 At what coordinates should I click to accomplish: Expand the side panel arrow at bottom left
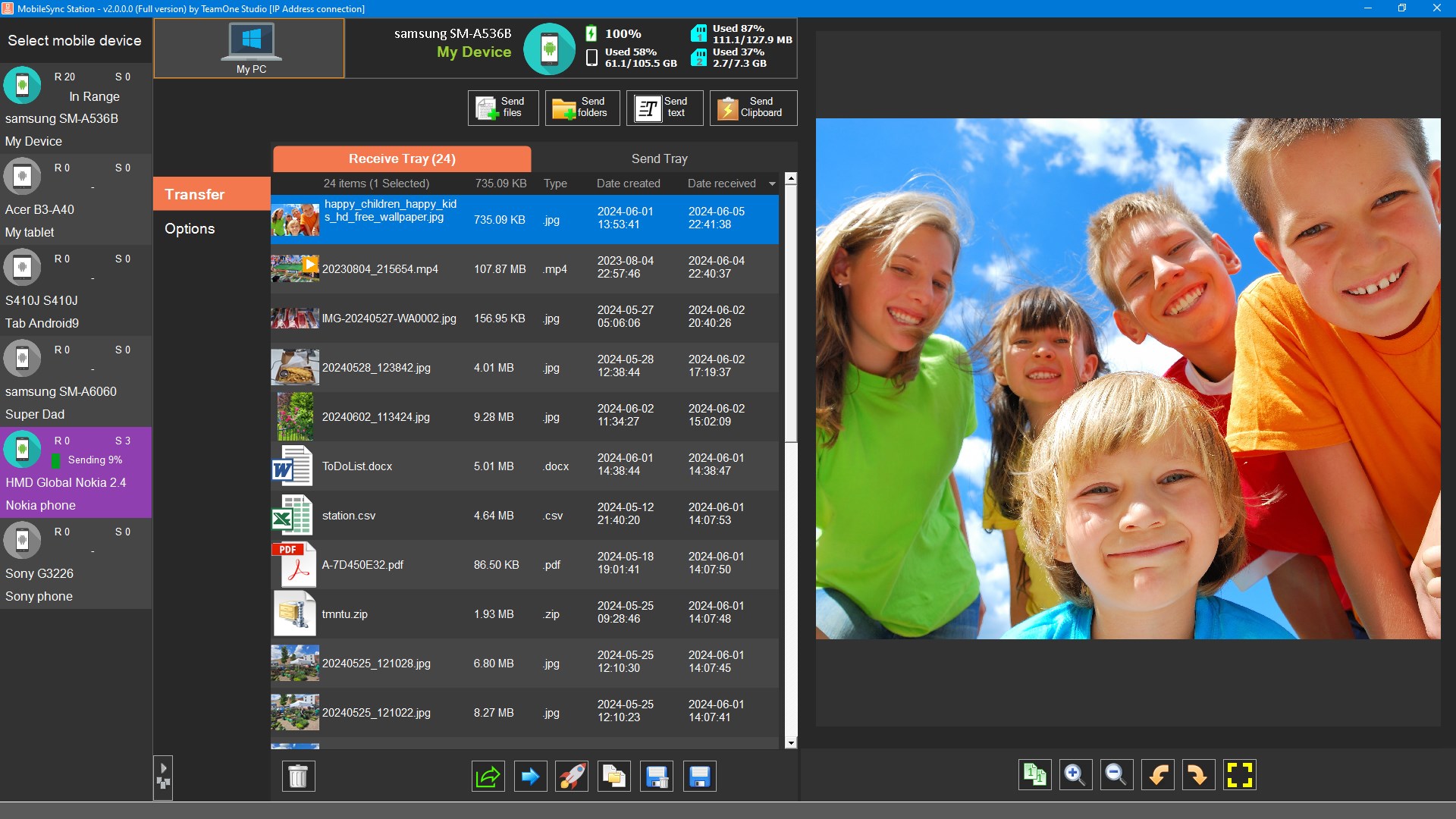click(x=163, y=768)
